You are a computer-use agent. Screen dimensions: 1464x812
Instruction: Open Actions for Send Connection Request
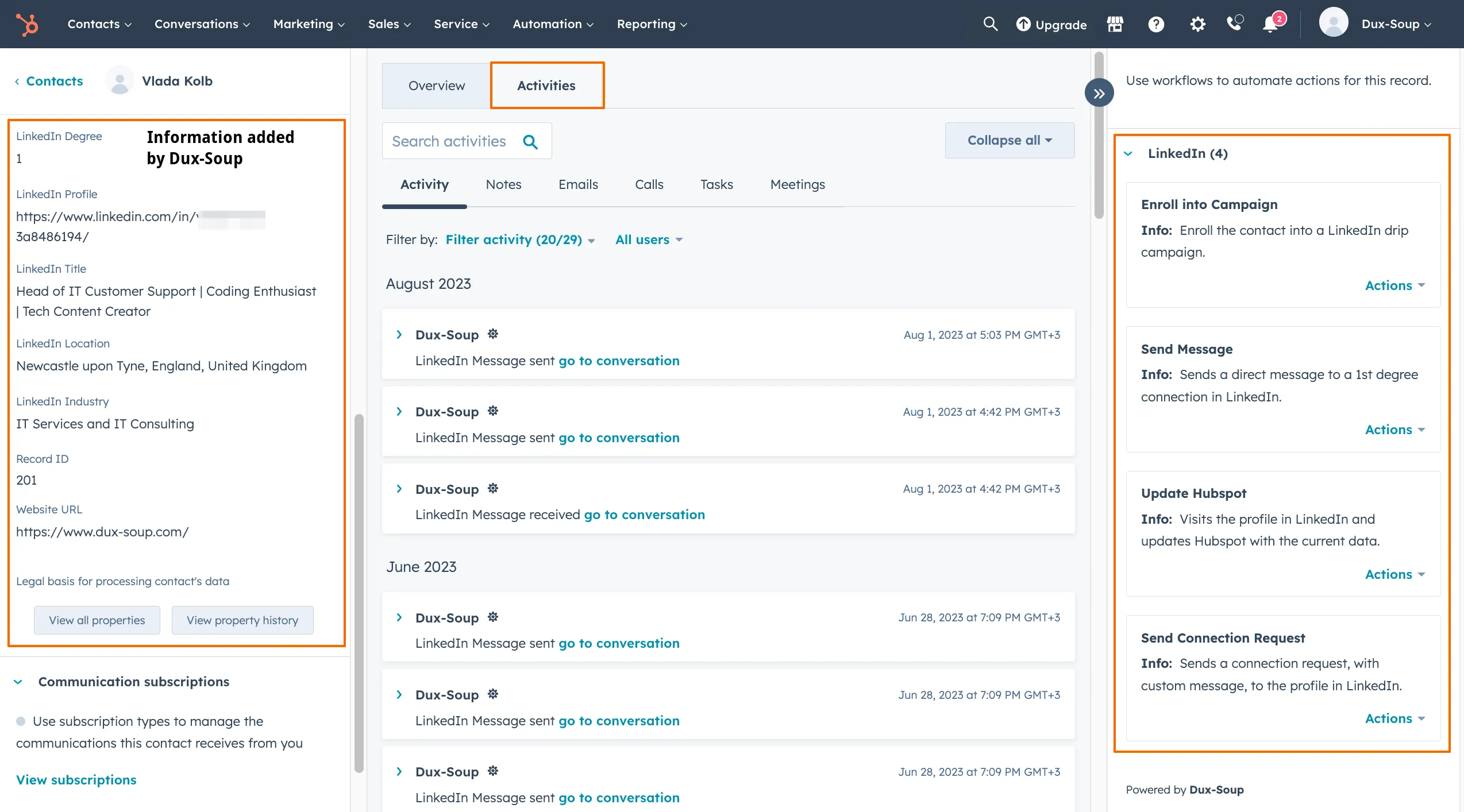[1394, 718]
